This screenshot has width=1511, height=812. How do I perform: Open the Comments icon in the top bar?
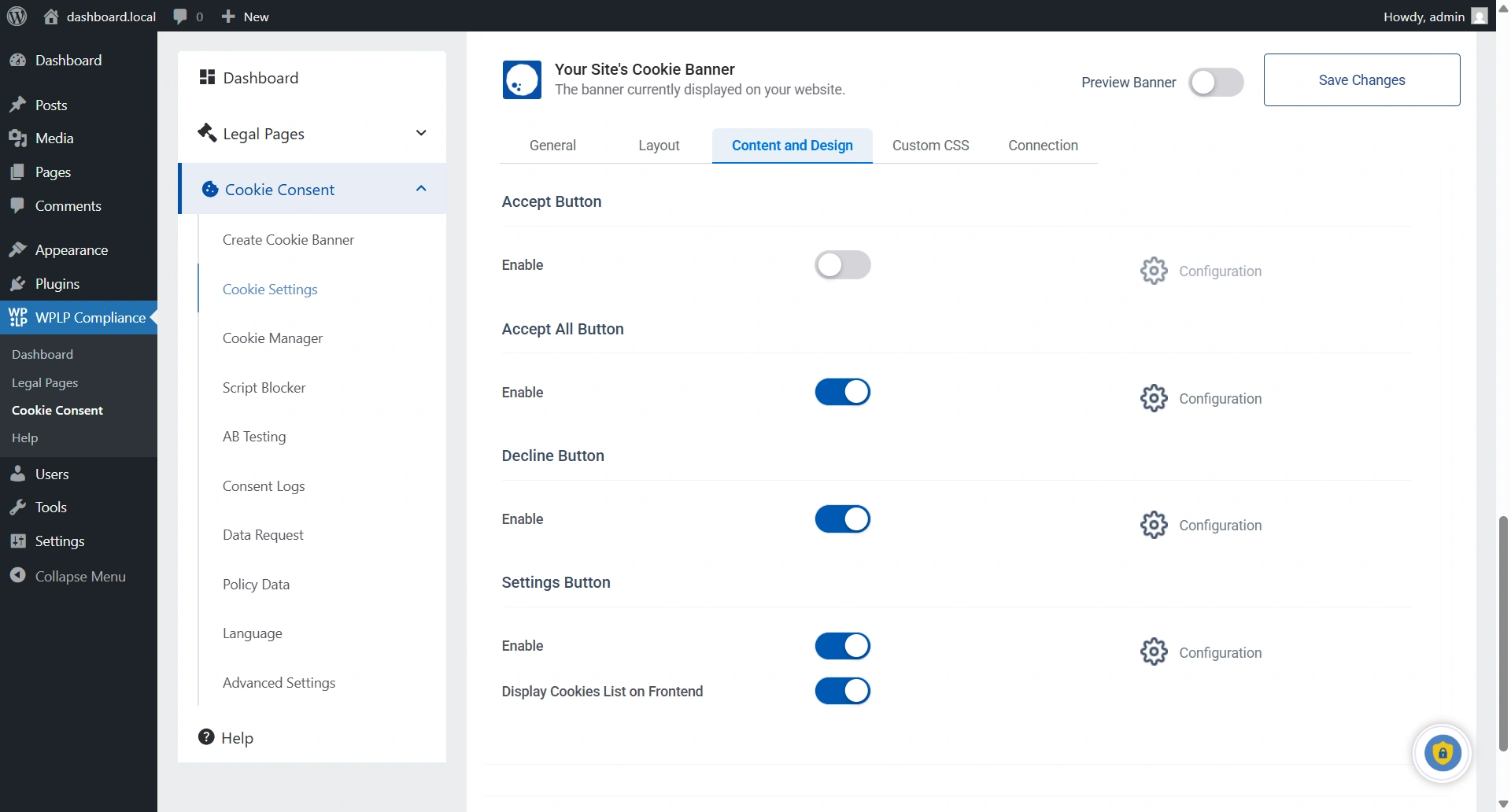[180, 16]
